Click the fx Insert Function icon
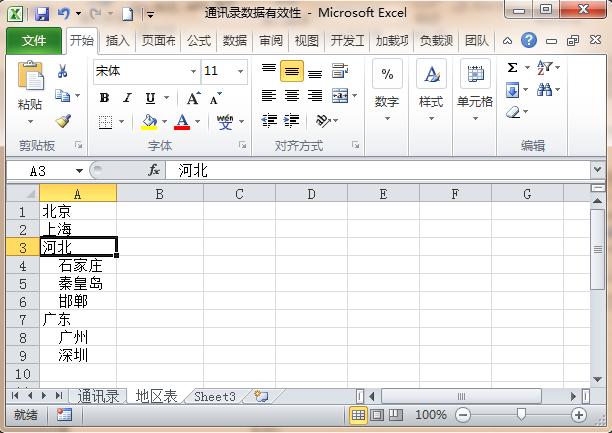This screenshot has width=612, height=433. click(x=154, y=170)
